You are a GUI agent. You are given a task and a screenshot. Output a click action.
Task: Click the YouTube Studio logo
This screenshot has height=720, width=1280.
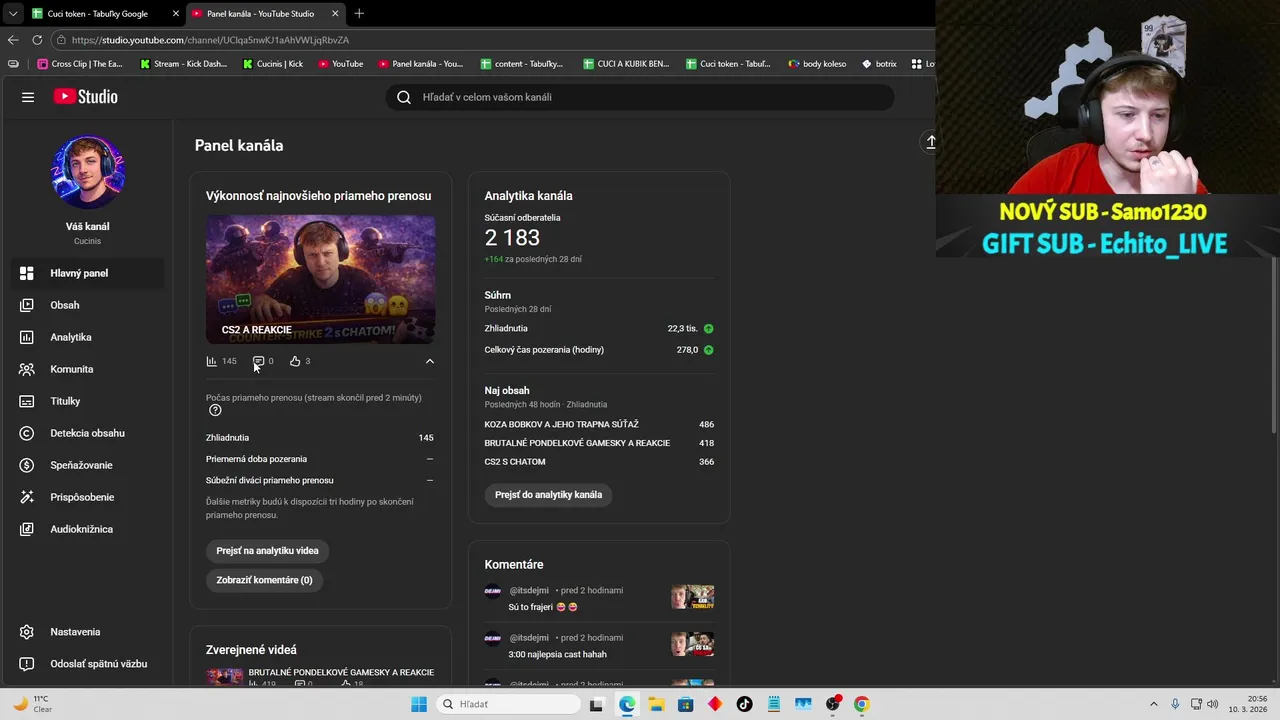click(x=86, y=97)
